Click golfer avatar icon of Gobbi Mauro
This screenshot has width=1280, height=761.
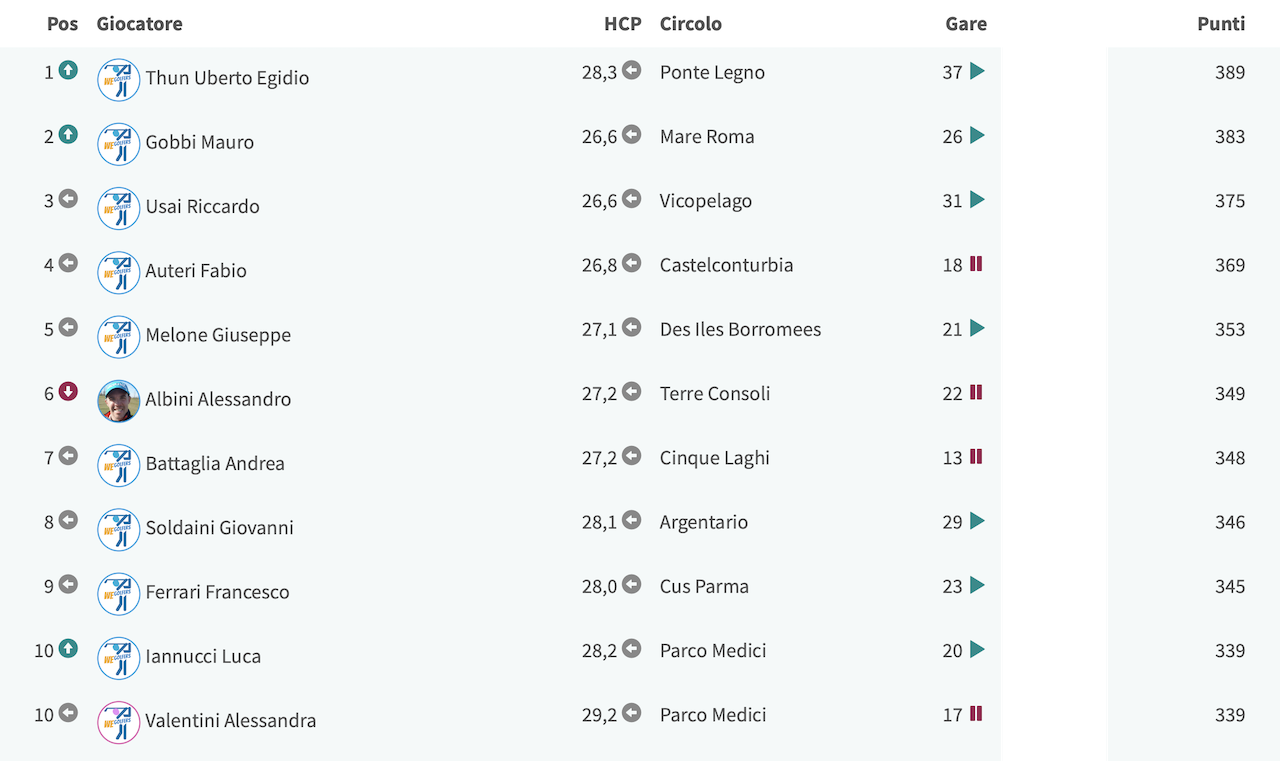pyautogui.click(x=119, y=144)
